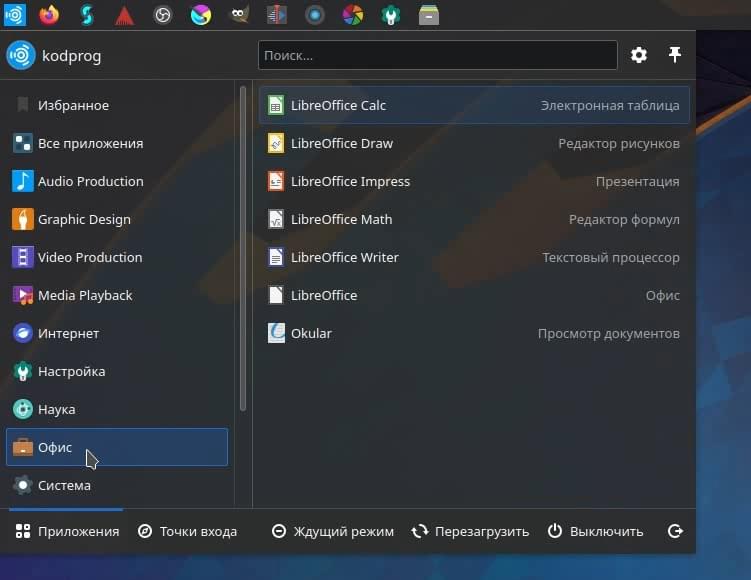Open GIMP from the top panel
This screenshot has width=751, height=580.
(239, 15)
